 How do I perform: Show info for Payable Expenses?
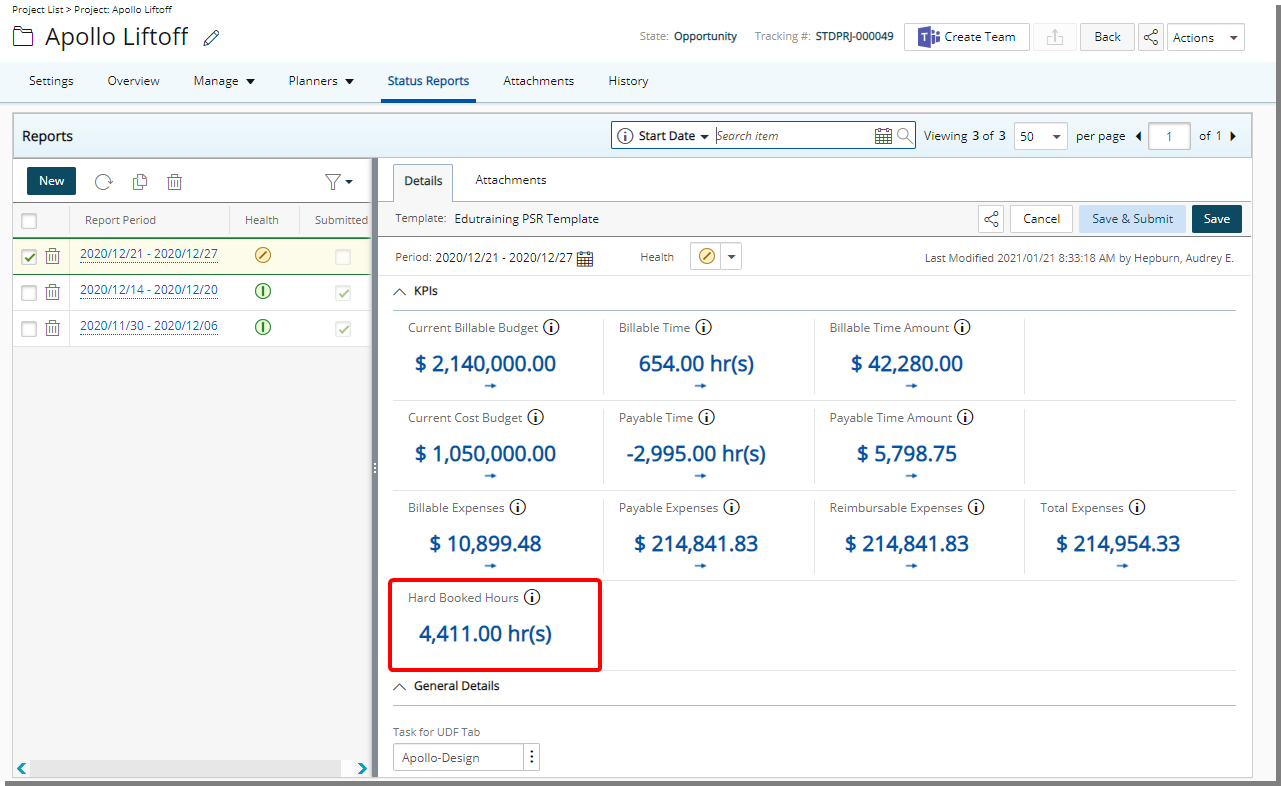click(x=731, y=507)
